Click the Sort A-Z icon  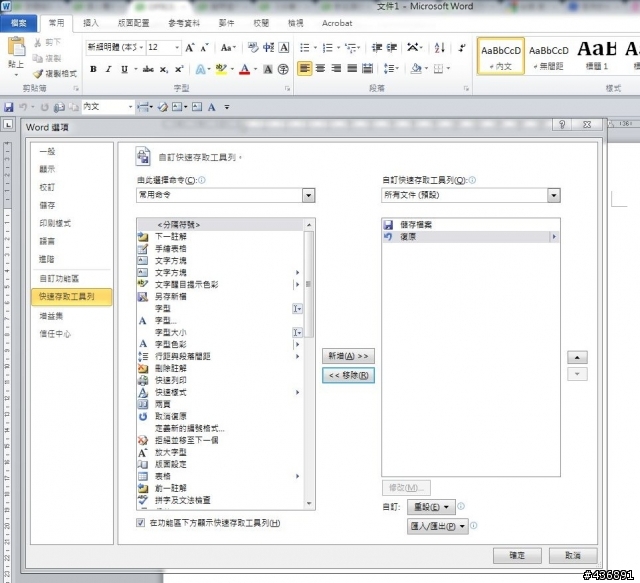point(440,48)
